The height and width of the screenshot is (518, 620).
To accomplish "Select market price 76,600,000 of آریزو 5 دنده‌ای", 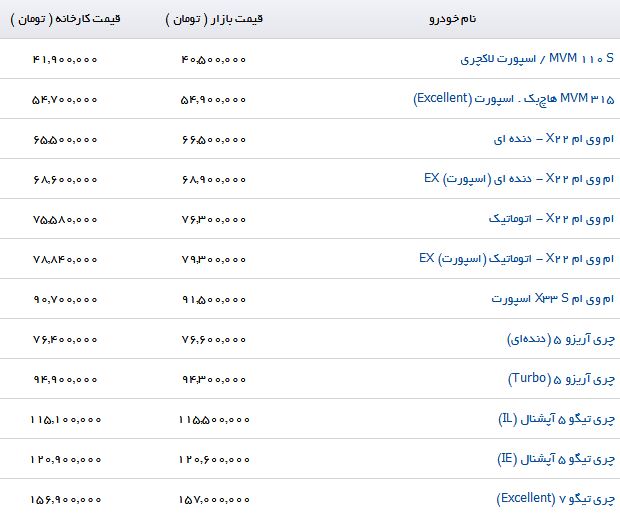I will click(x=214, y=339).
